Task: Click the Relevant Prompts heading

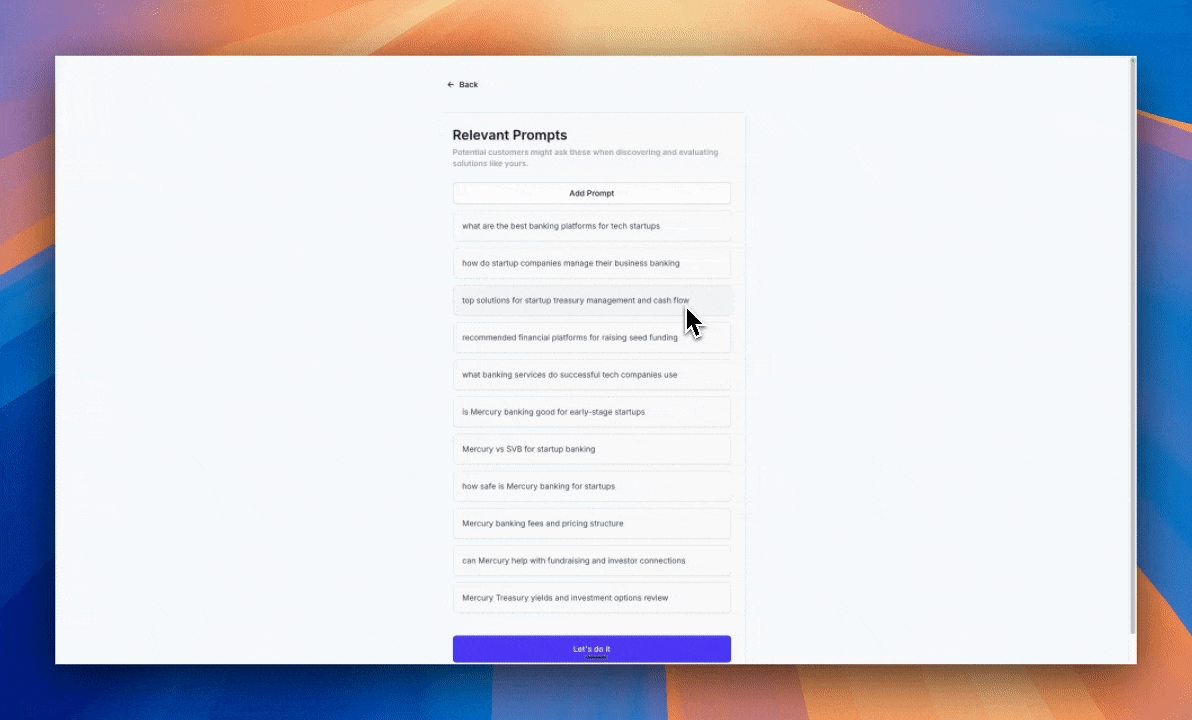Action: [x=509, y=135]
